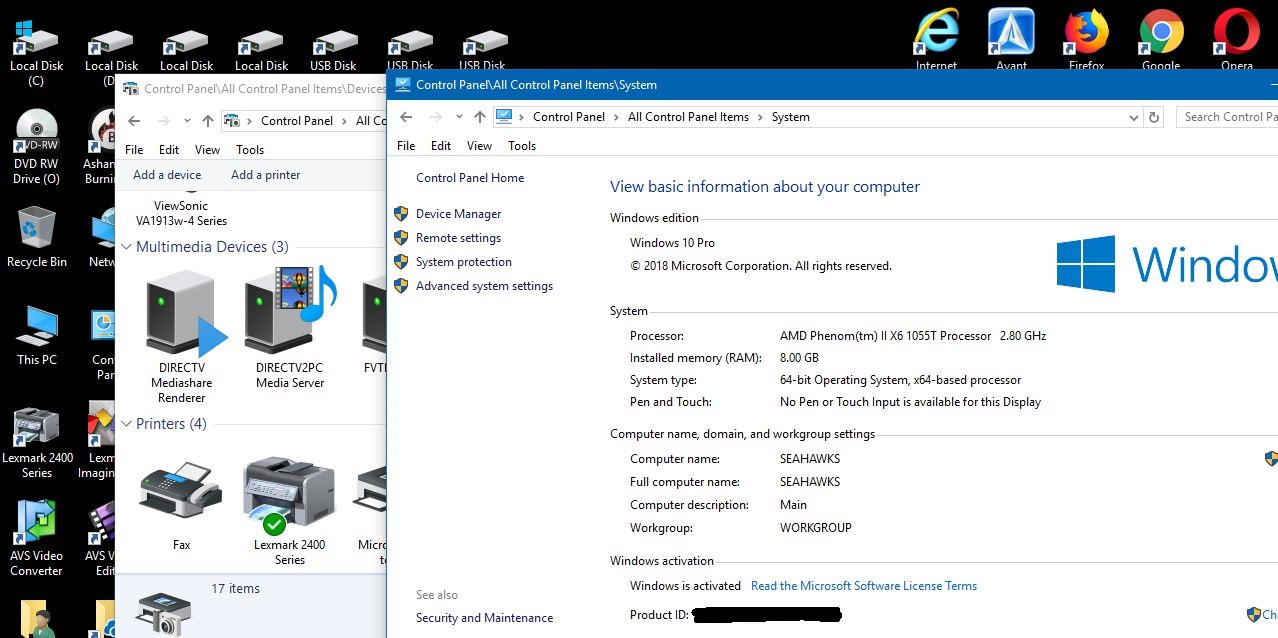Viewport: 1278px width, 638px height.
Task: Open recent locations dropdown in Devices window
Action: click(187, 121)
